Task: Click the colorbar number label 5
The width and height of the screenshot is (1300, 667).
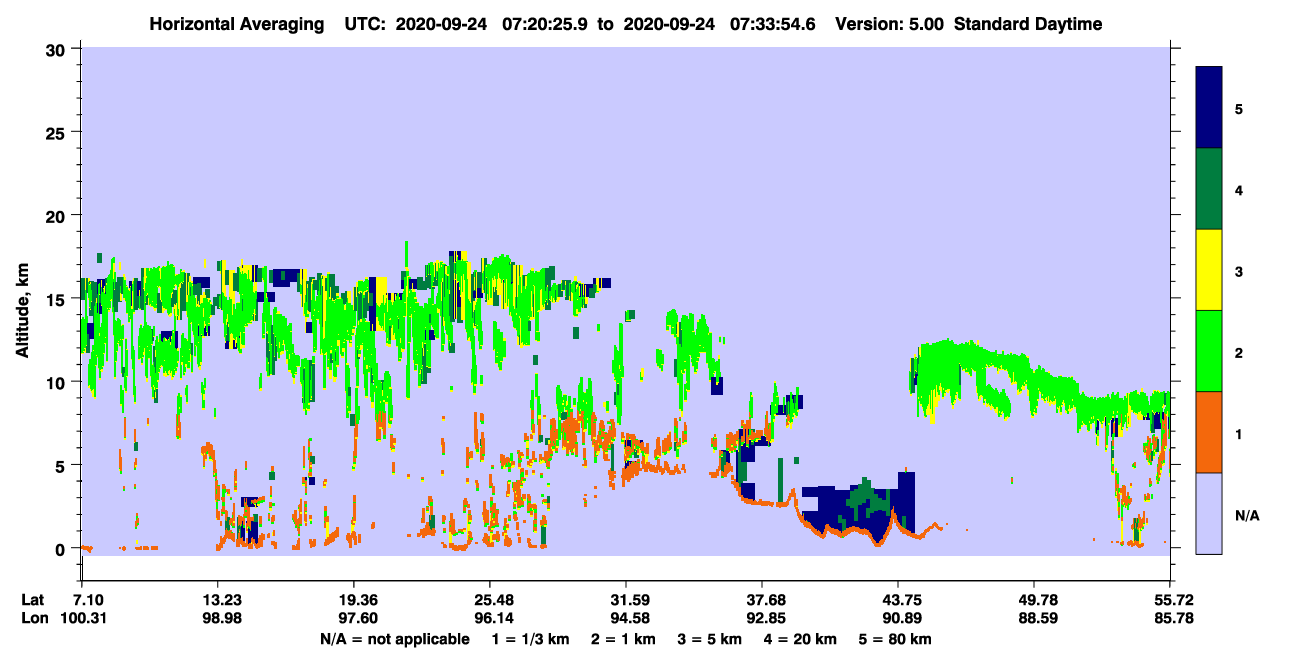Action: [x=1239, y=109]
